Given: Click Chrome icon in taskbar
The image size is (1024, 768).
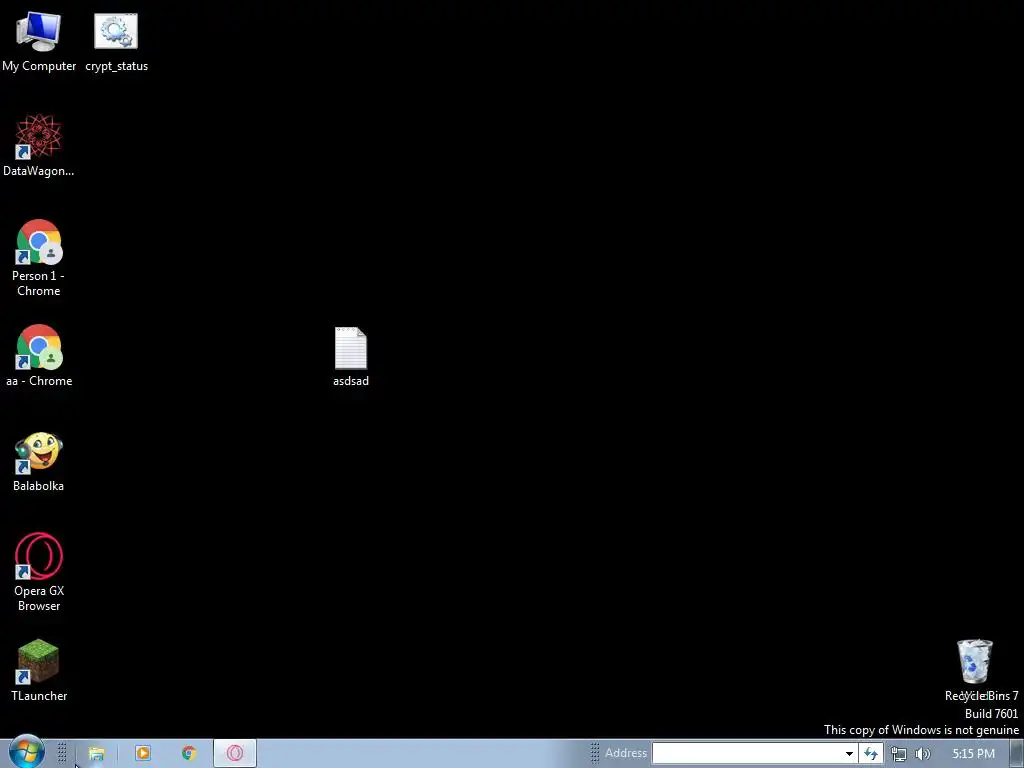Looking at the screenshot, I should coord(189,754).
